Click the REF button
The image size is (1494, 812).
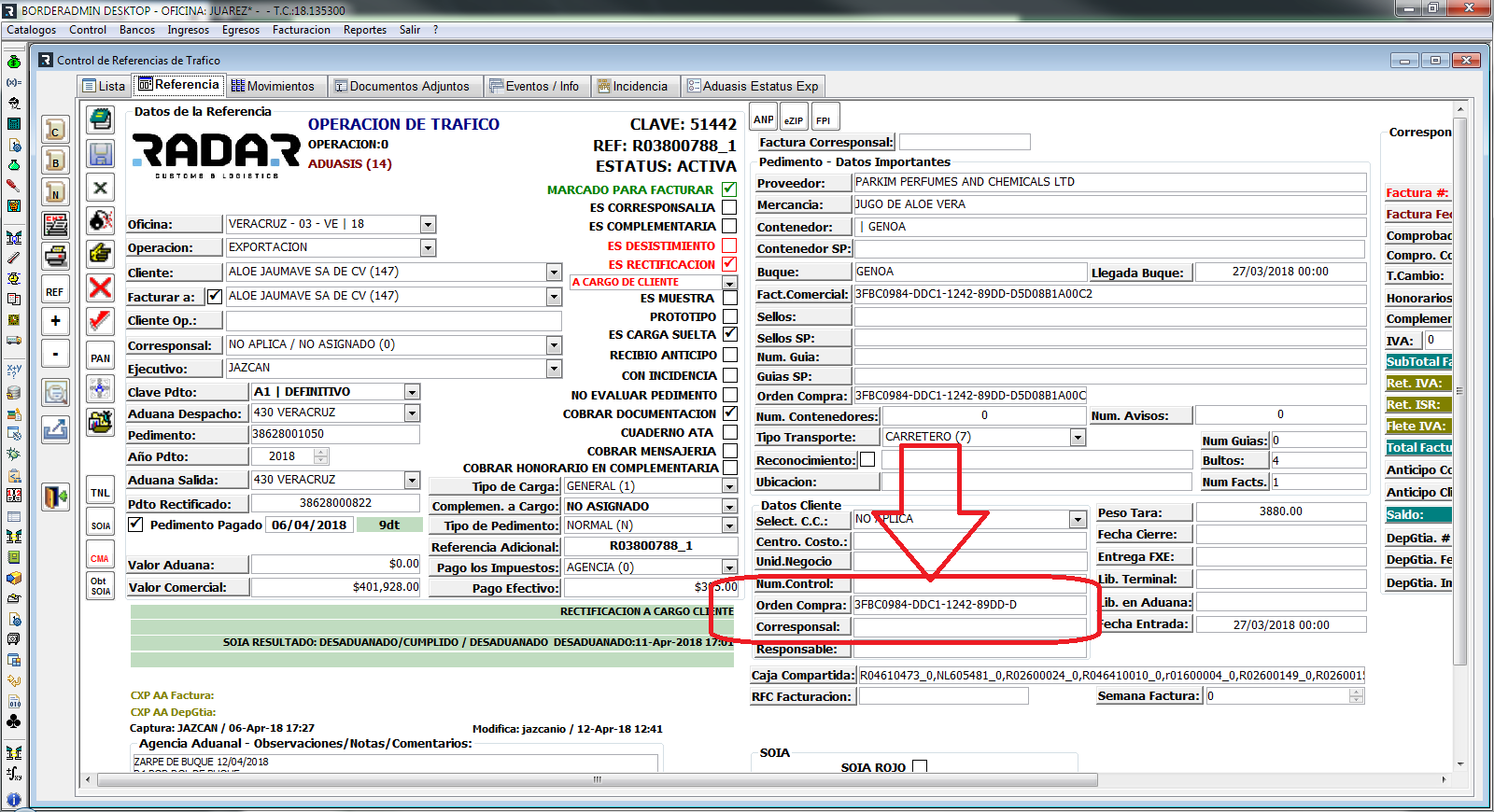pyautogui.click(x=55, y=291)
